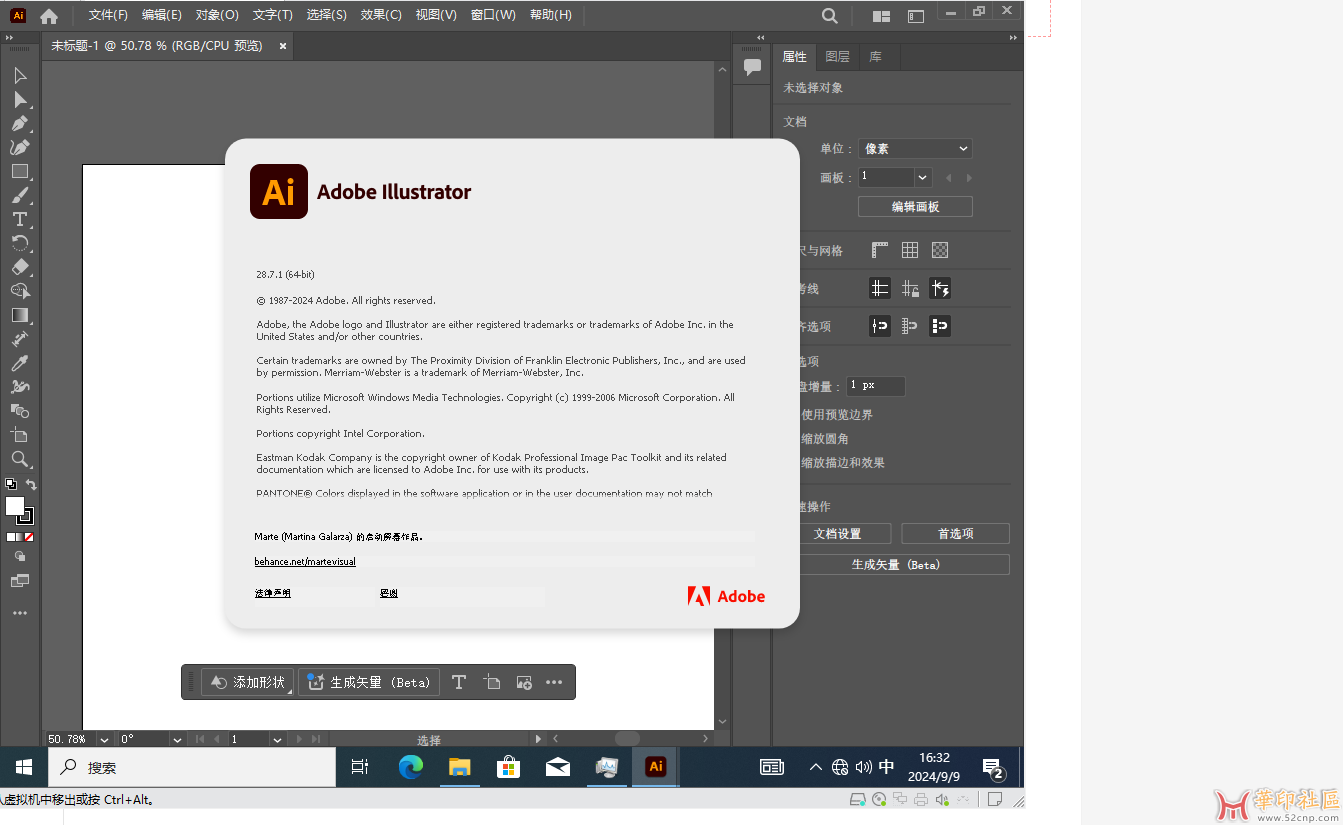Set color to None red-slash swatch
Screen dimensions: 1343x825
(x=29, y=537)
